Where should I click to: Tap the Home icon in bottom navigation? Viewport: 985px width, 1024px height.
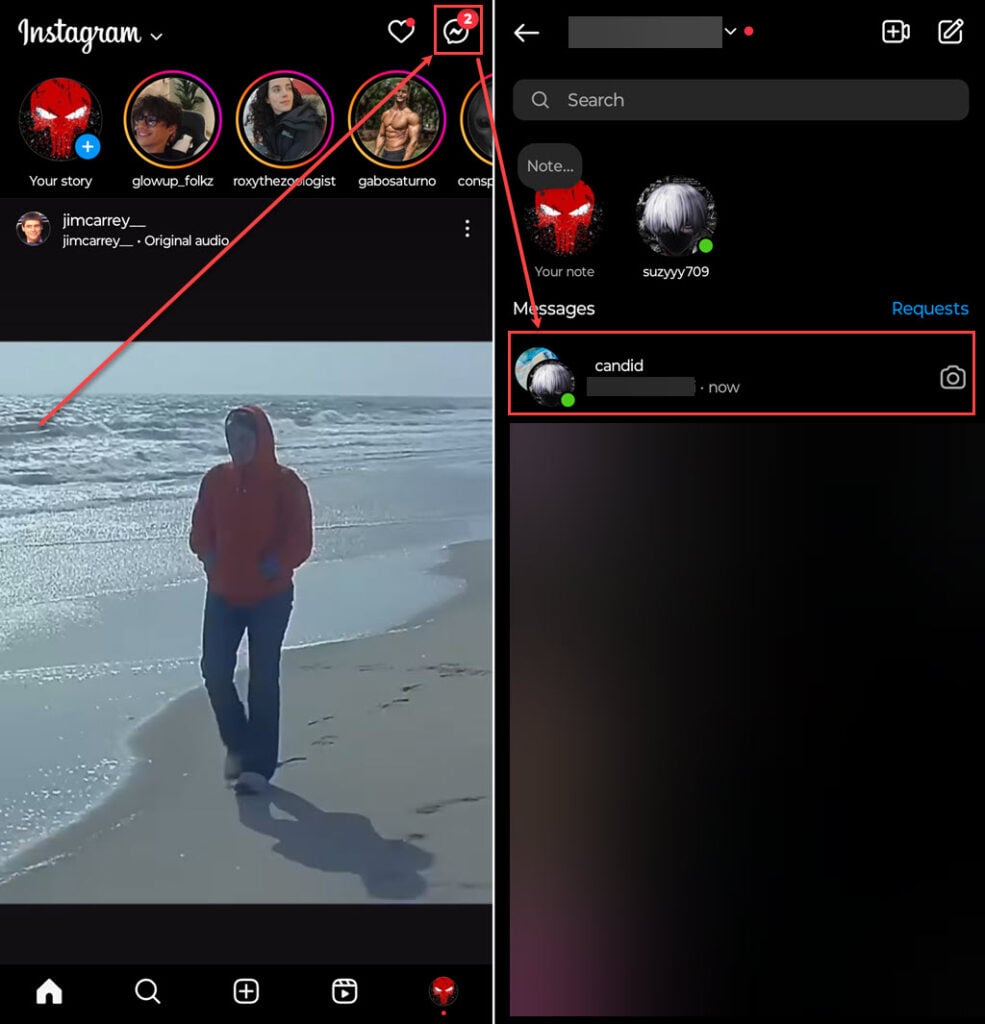pyautogui.click(x=49, y=990)
